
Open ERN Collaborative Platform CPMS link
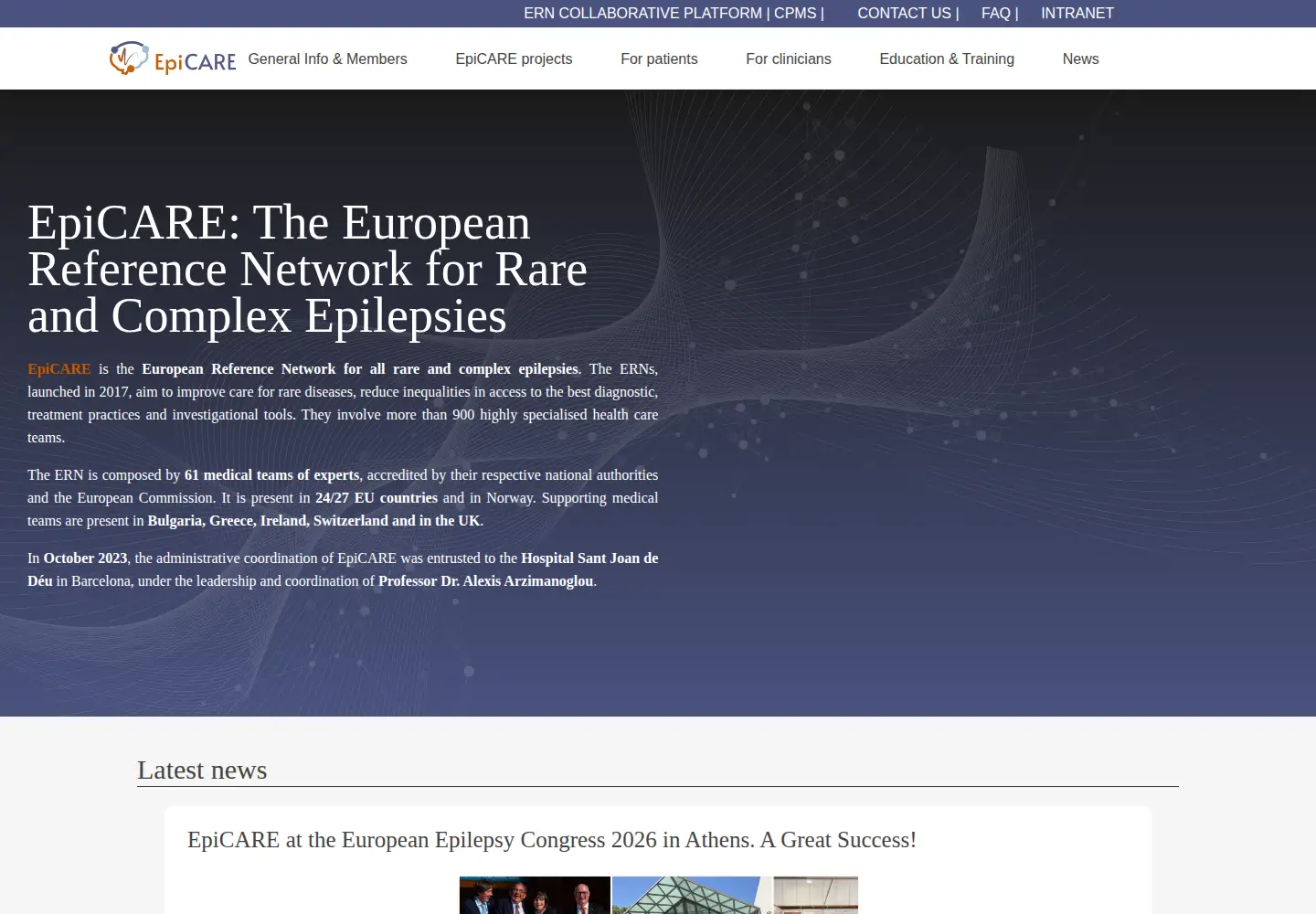tap(674, 13)
